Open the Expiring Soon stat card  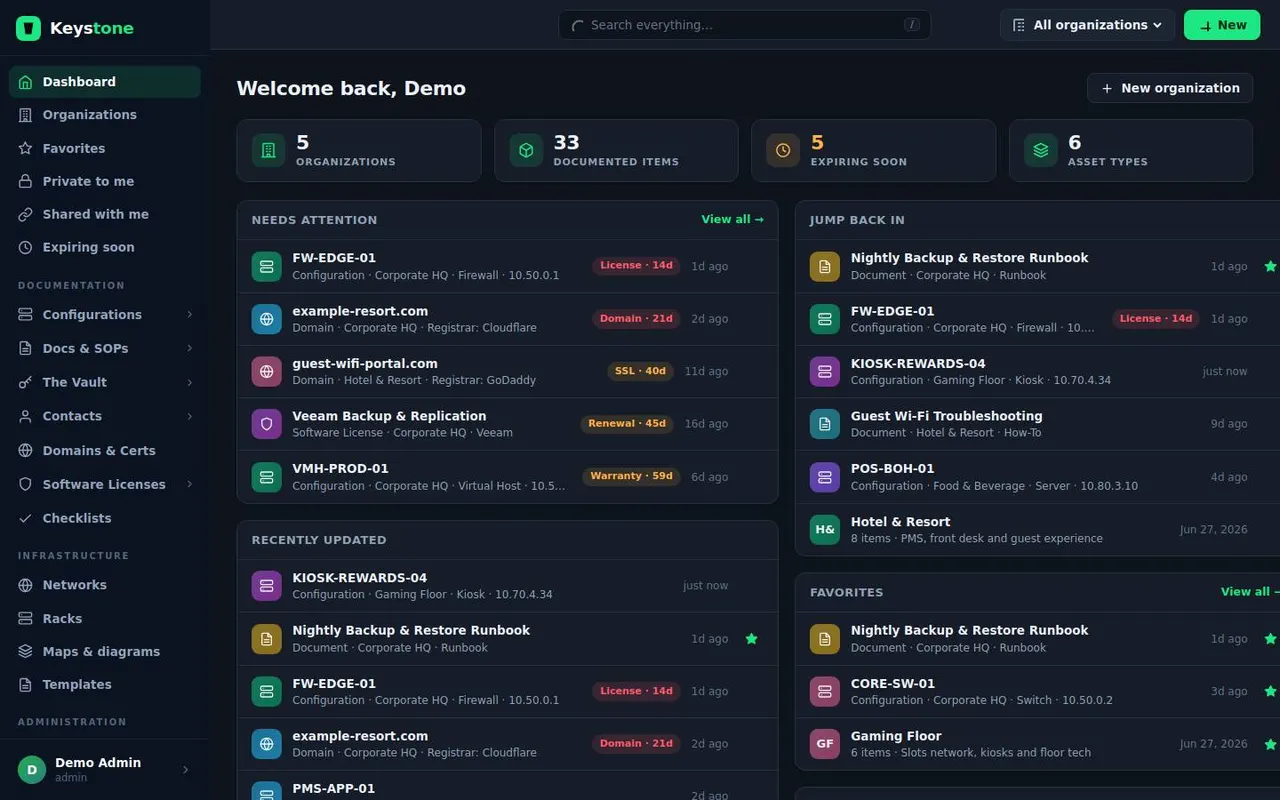click(873, 151)
